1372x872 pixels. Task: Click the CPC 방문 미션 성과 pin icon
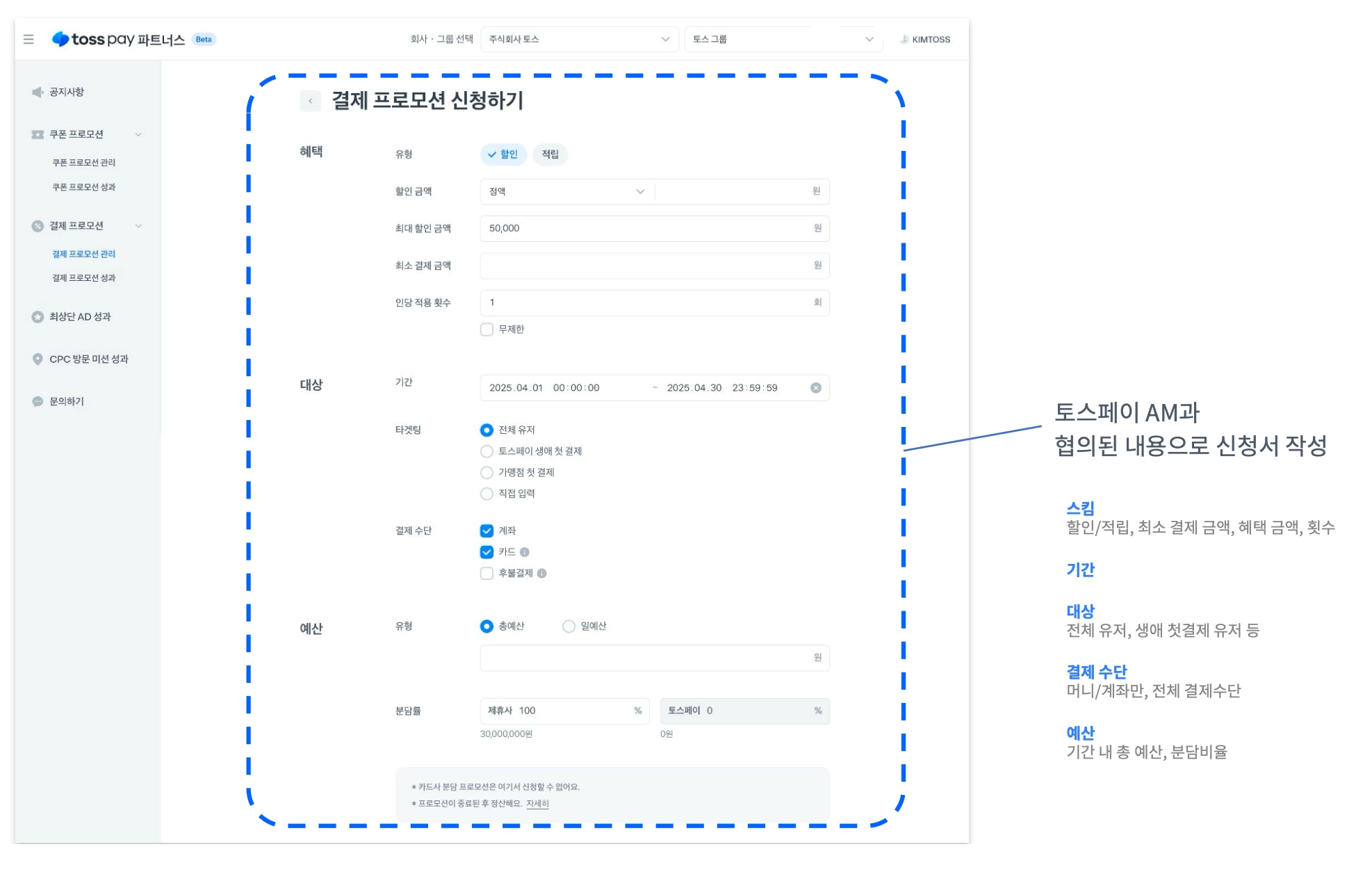pyautogui.click(x=38, y=360)
